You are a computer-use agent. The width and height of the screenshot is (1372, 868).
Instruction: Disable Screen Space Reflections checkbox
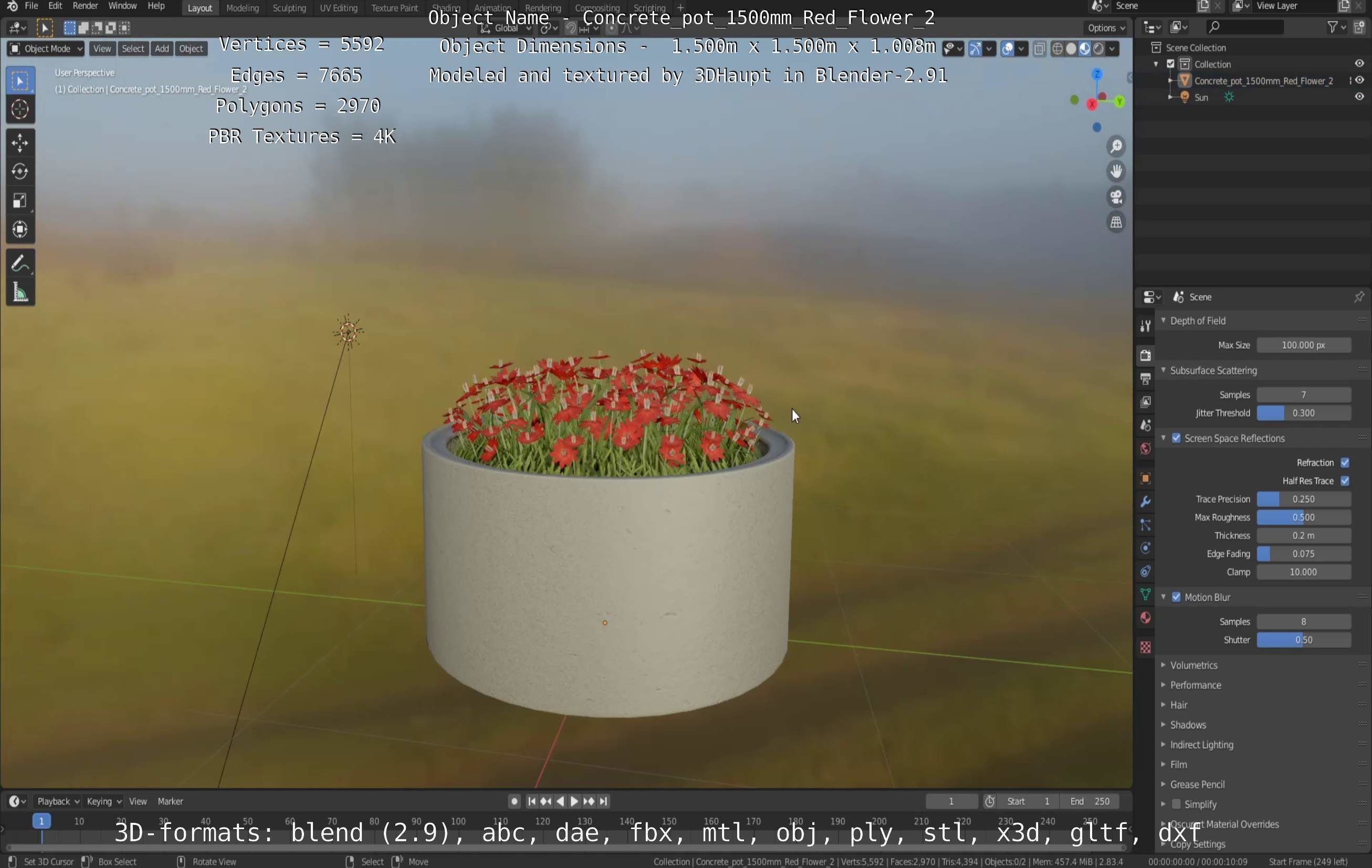pyautogui.click(x=1177, y=438)
